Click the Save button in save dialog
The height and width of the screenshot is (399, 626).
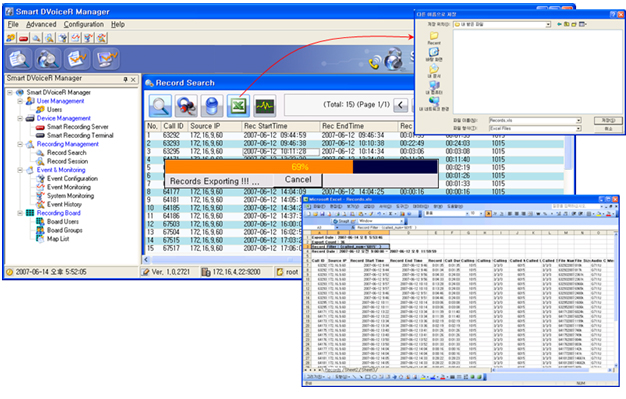608,120
